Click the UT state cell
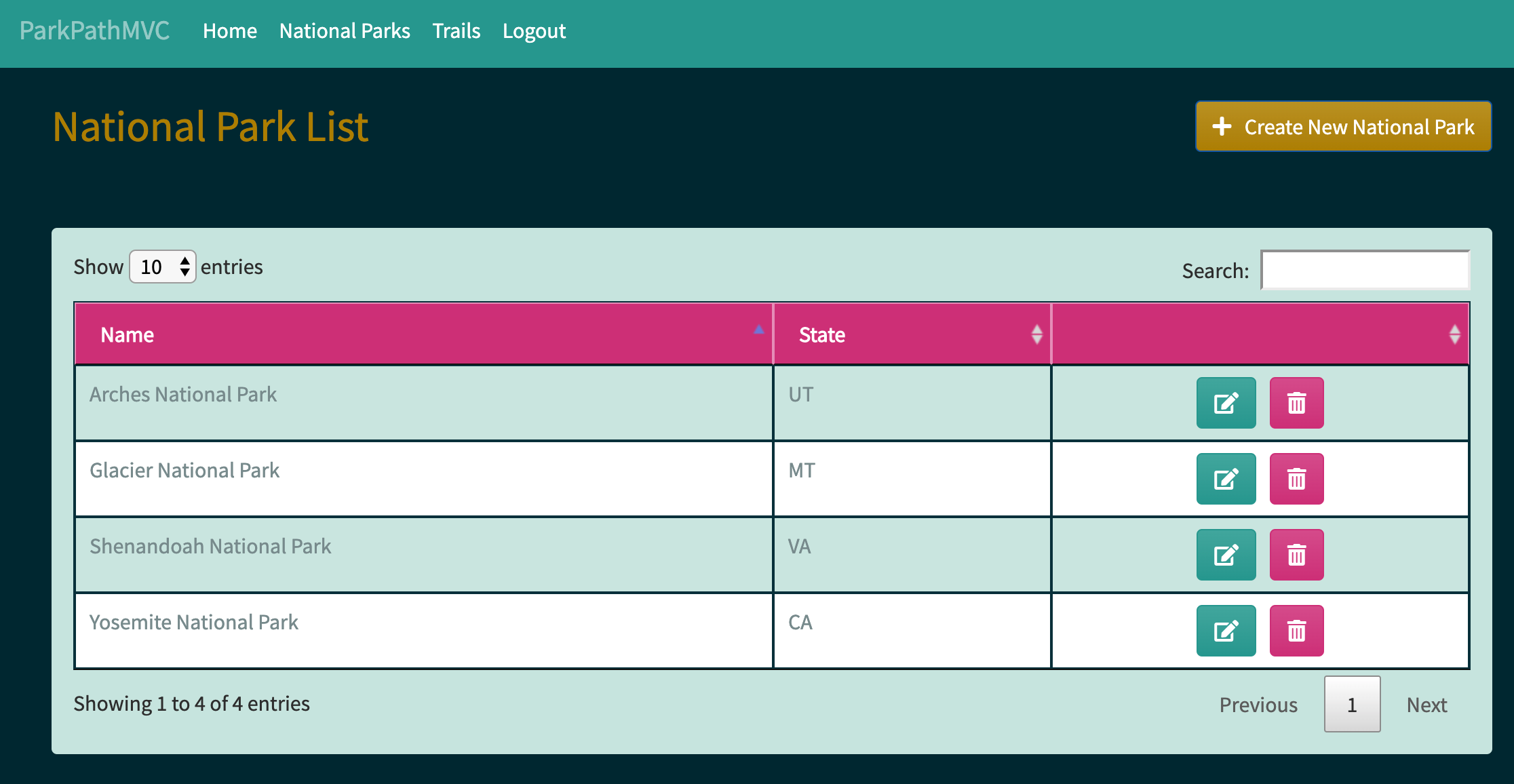 point(912,403)
